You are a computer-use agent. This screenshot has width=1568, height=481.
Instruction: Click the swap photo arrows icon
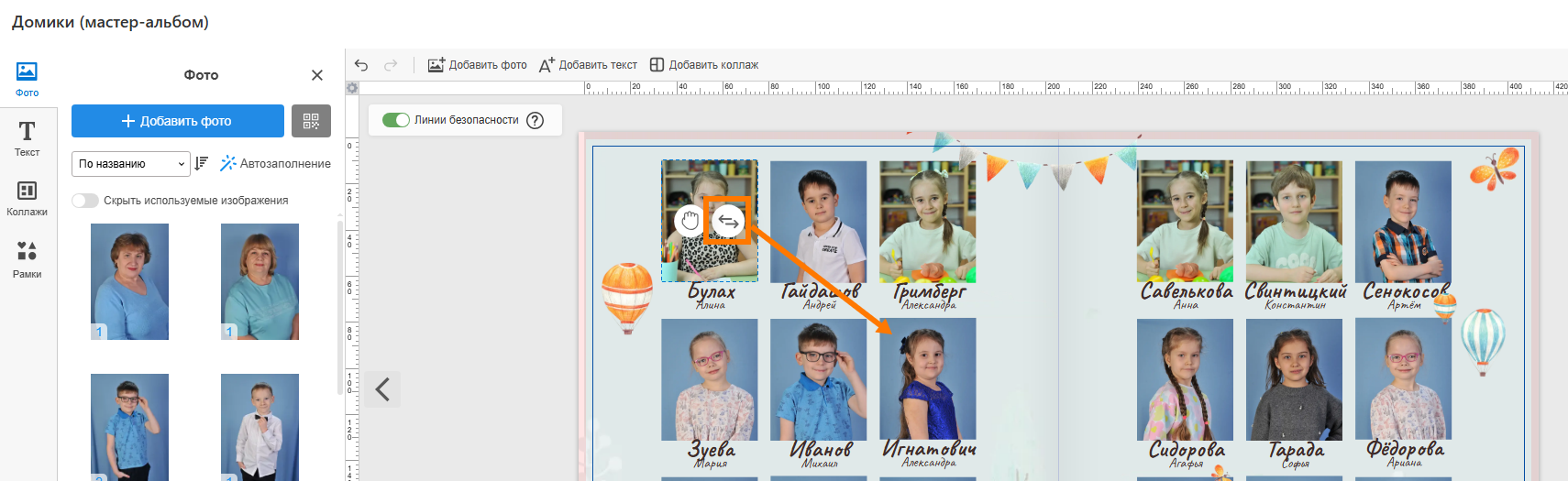[x=728, y=221]
